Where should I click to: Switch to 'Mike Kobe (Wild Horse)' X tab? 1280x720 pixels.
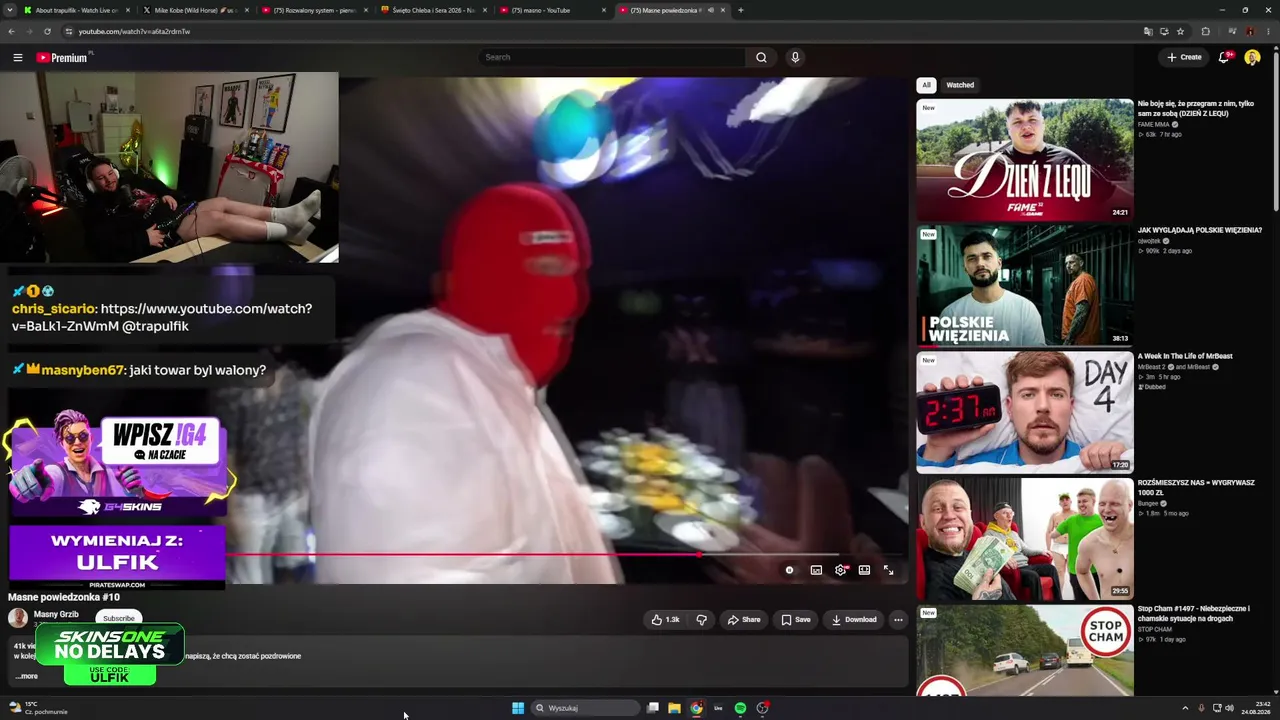[x=196, y=10]
